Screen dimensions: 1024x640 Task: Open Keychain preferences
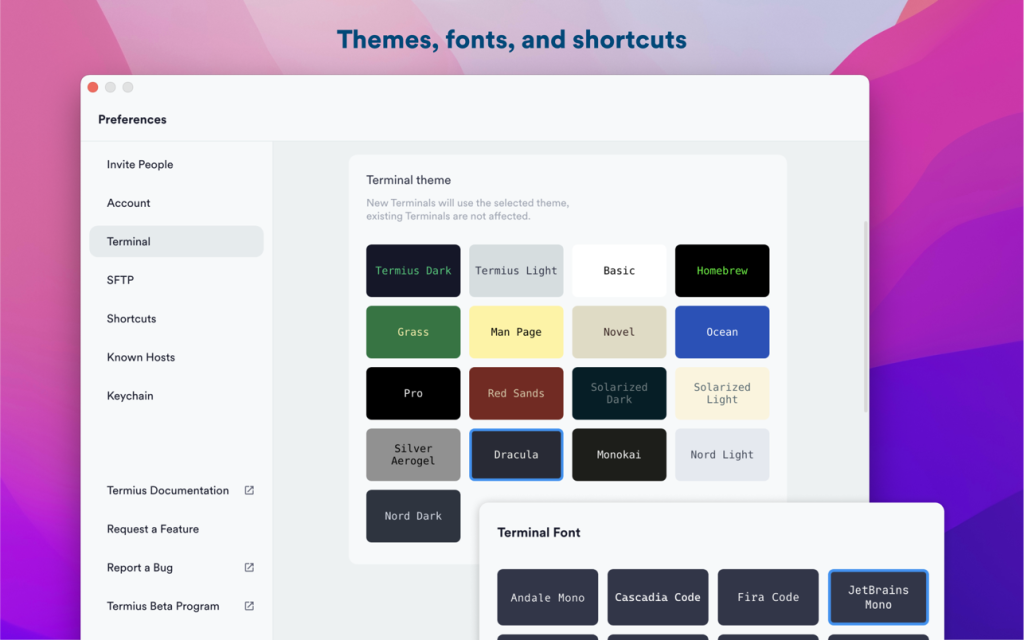tap(130, 396)
